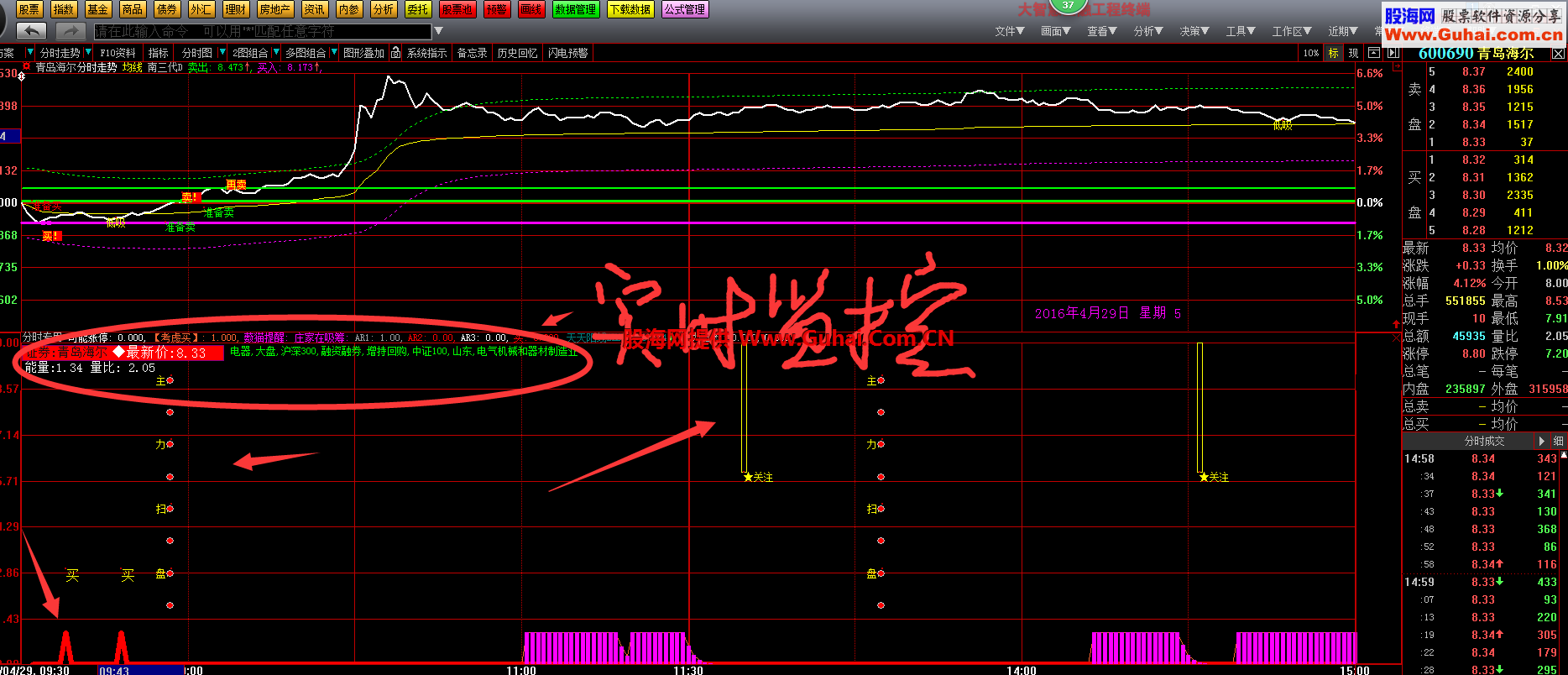Open the 备忘录 tab
Image resolution: width=1568 pixels, height=675 pixels.
click(472, 53)
